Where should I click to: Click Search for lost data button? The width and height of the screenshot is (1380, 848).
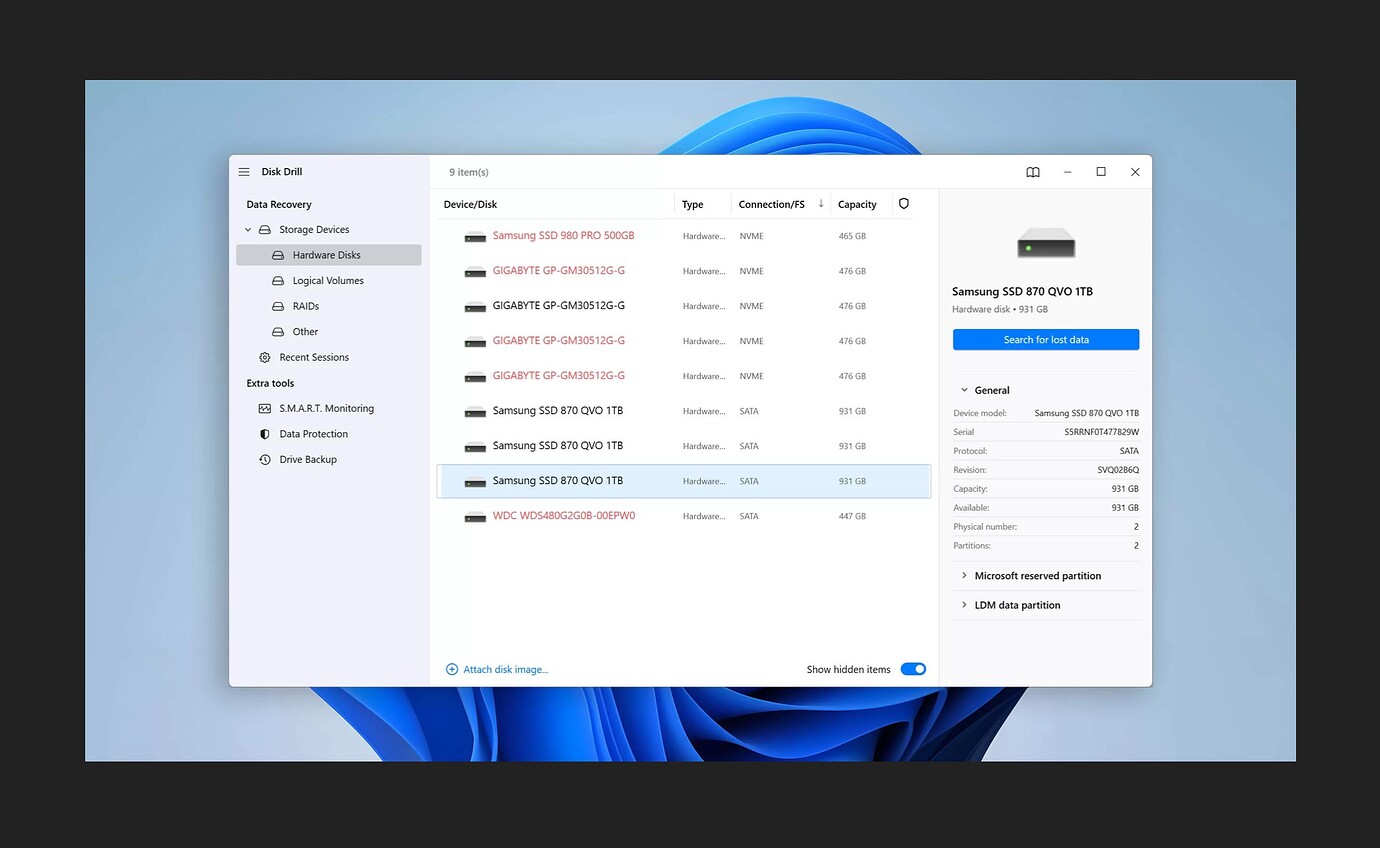pos(1045,340)
